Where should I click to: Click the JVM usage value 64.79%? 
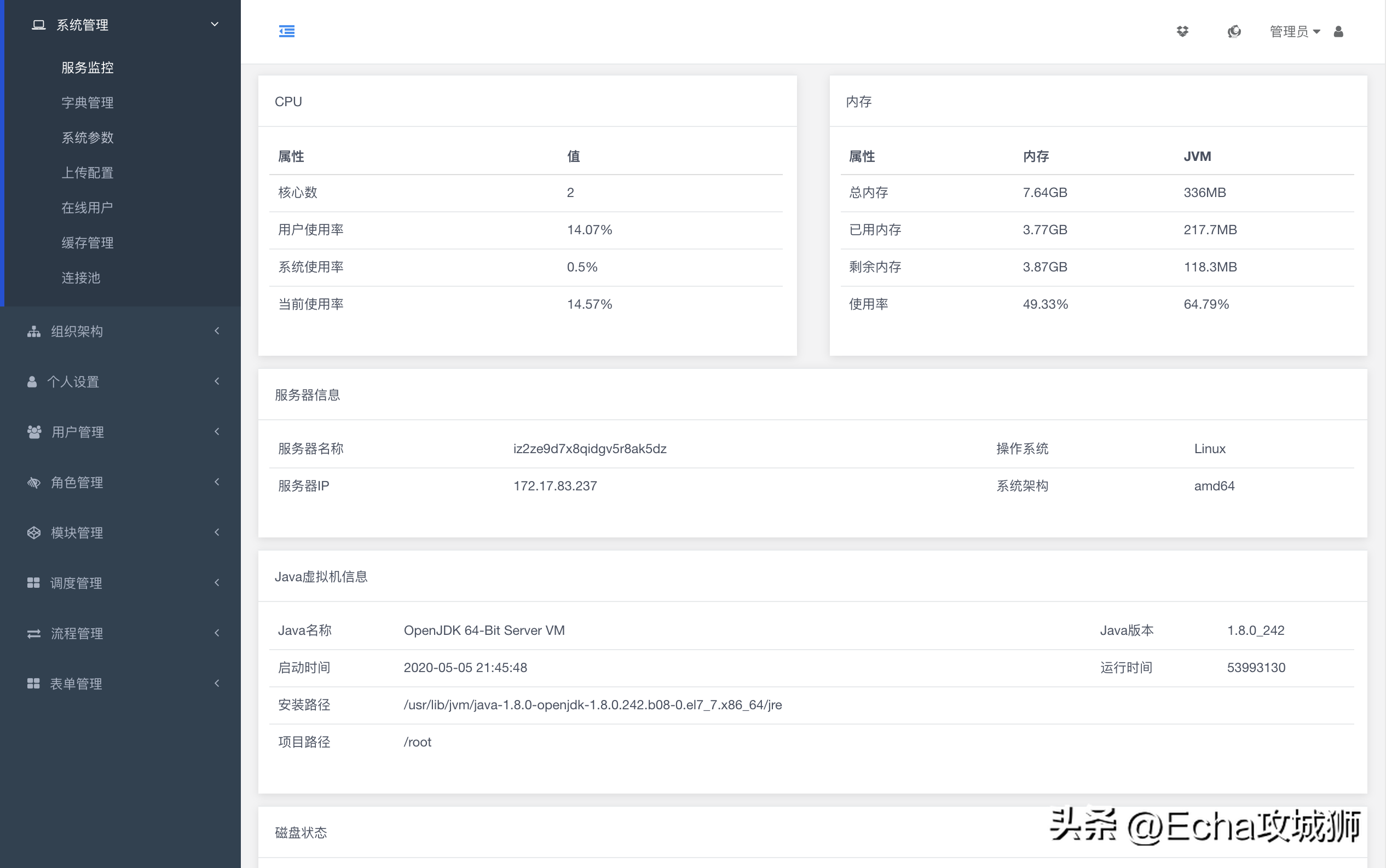[1206, 304]
